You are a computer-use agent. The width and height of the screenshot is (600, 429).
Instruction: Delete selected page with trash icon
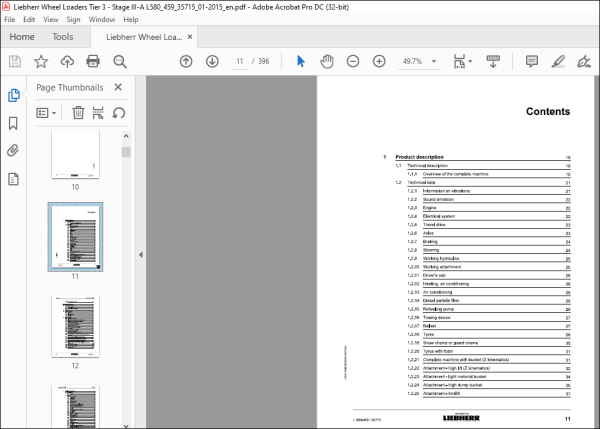pyautogui.click(x=78, y=113)
